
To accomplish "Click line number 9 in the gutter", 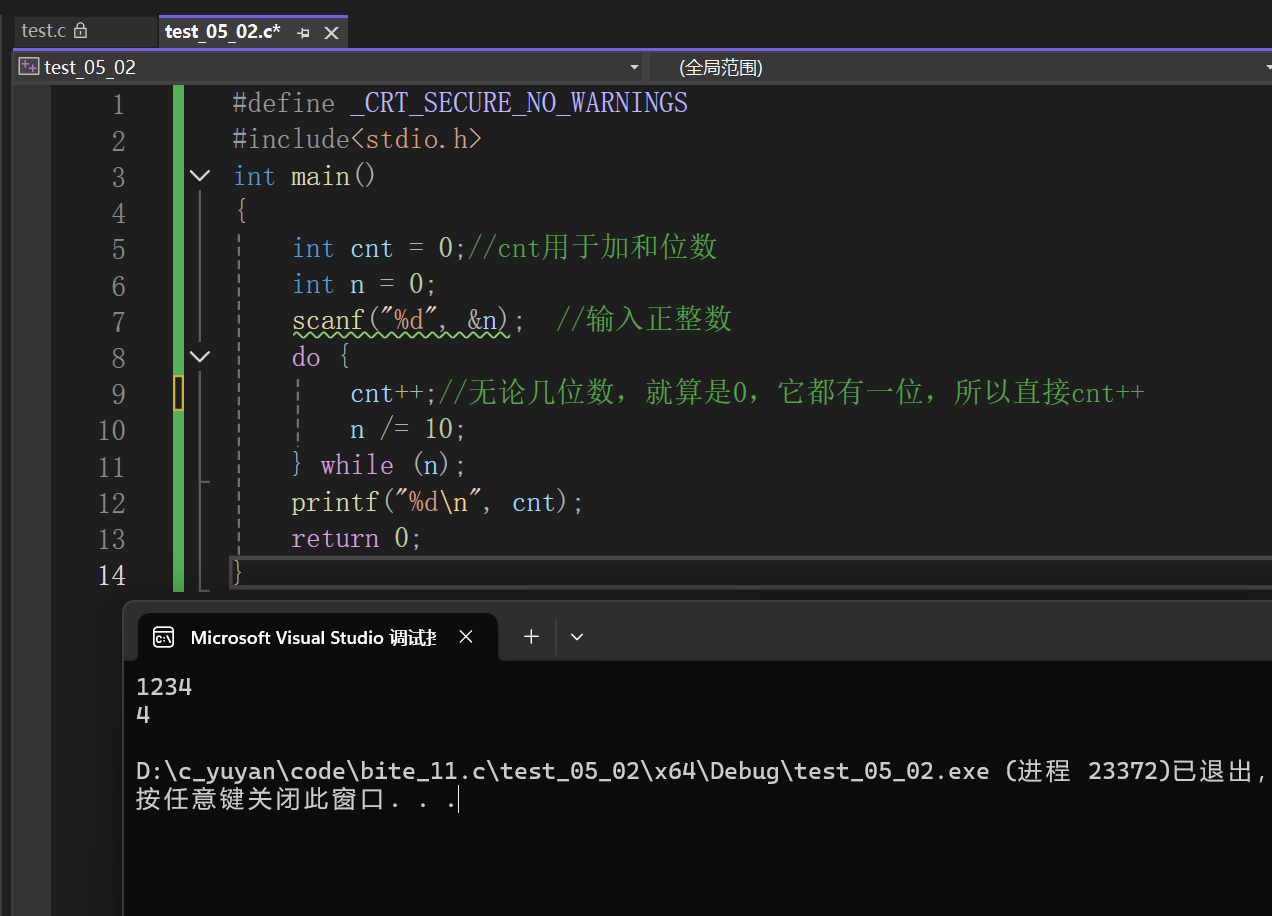I will point(118,394).
